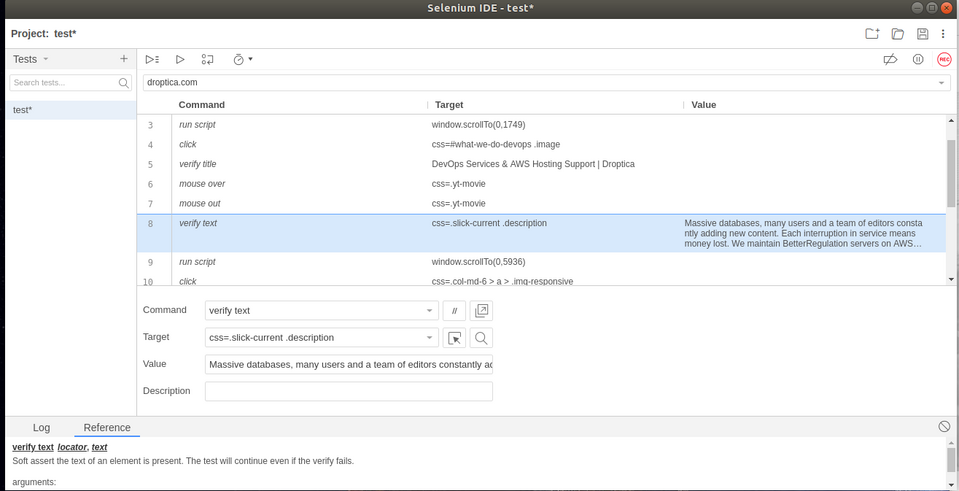
Task: Run the current test
Action: [x=180, y=59]
